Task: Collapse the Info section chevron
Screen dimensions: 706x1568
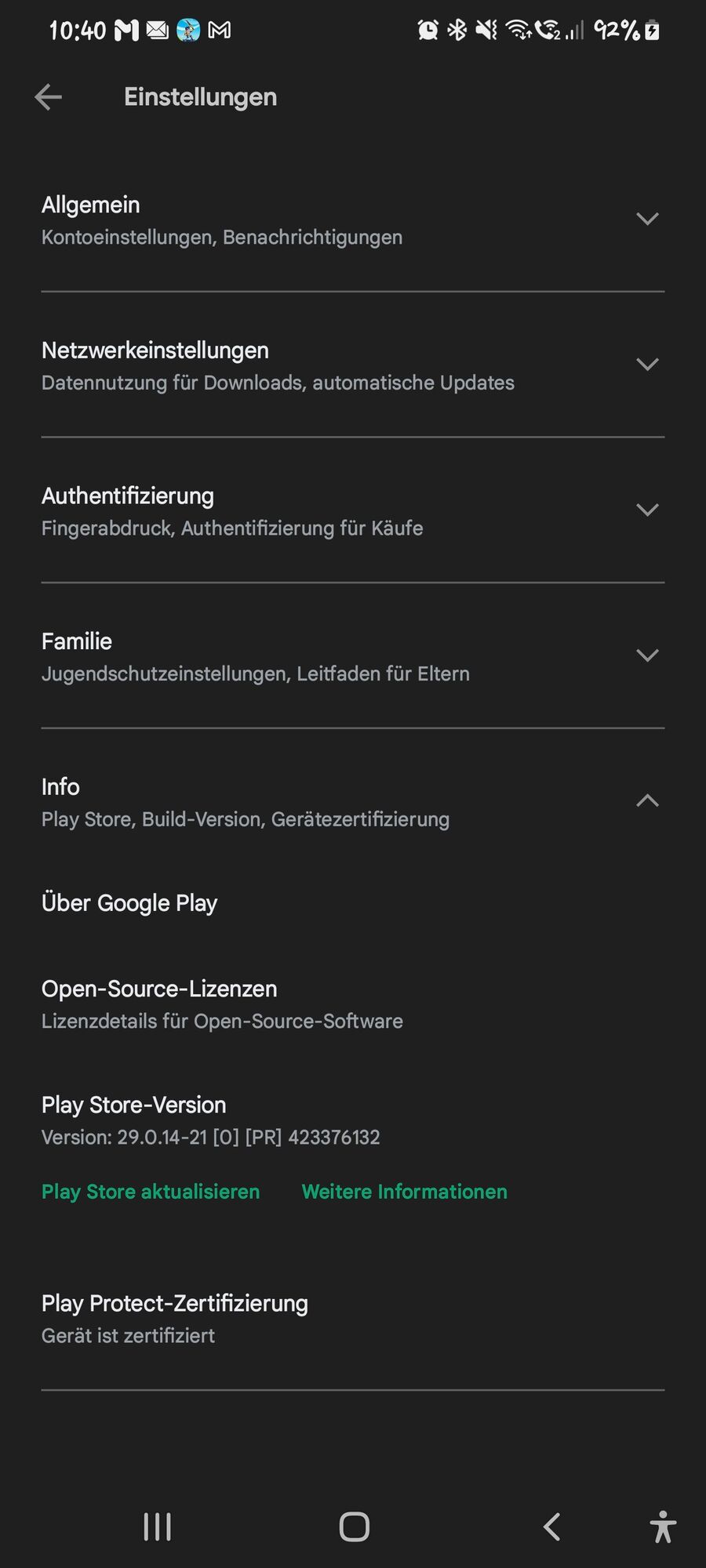Action: (x=647, y=800)
